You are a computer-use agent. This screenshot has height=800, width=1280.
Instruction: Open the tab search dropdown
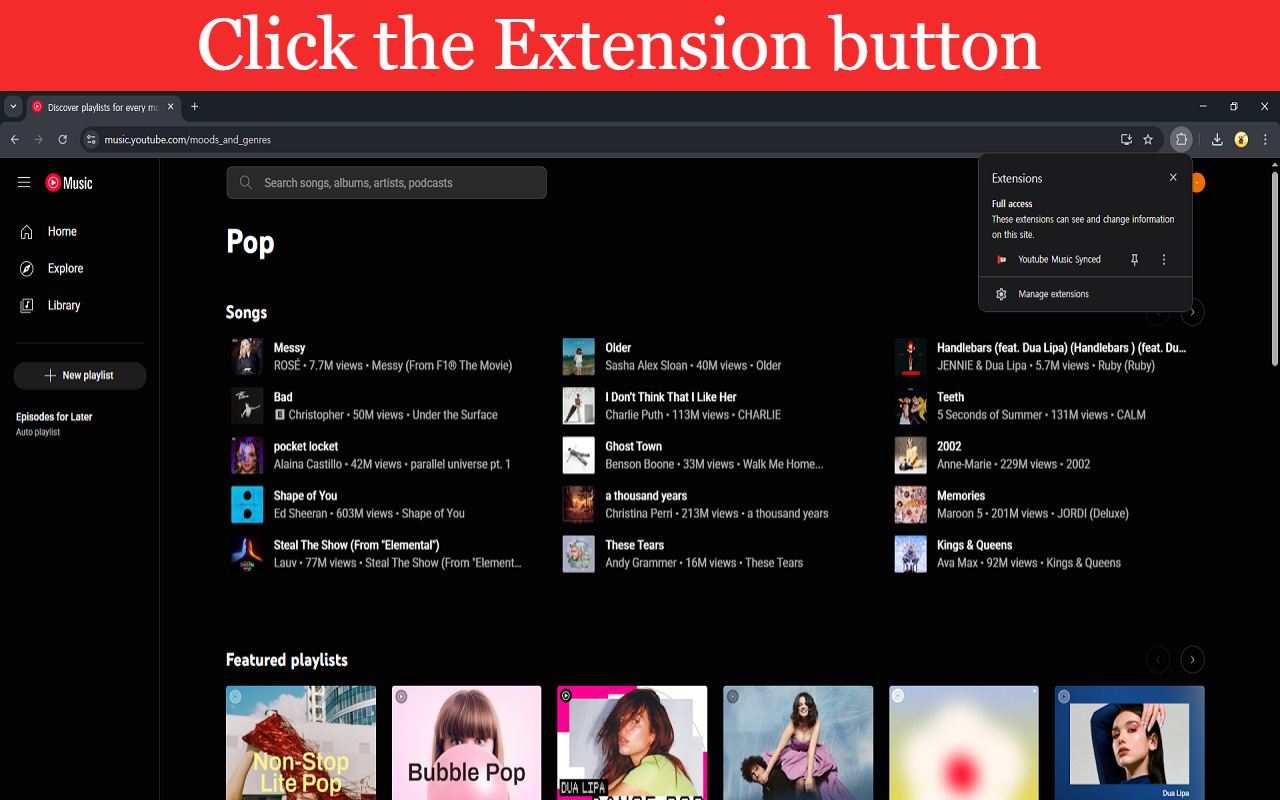point(13,106)
